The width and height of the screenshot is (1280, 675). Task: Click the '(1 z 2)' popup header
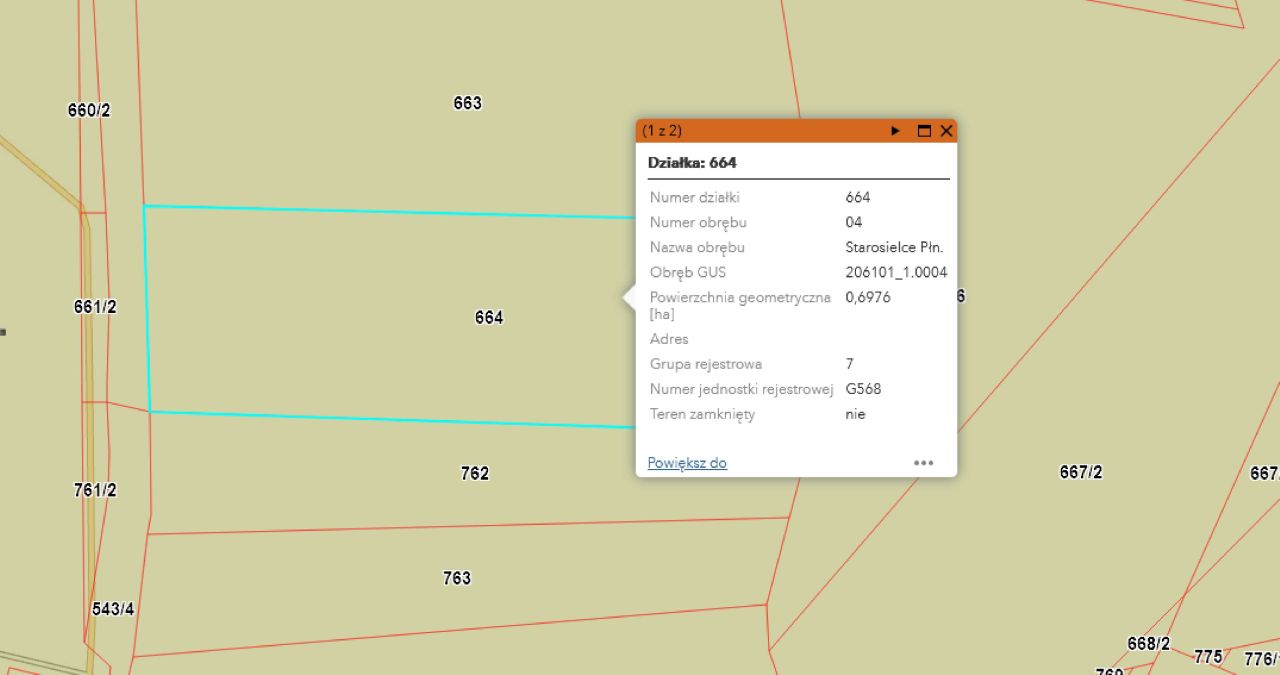662,131
